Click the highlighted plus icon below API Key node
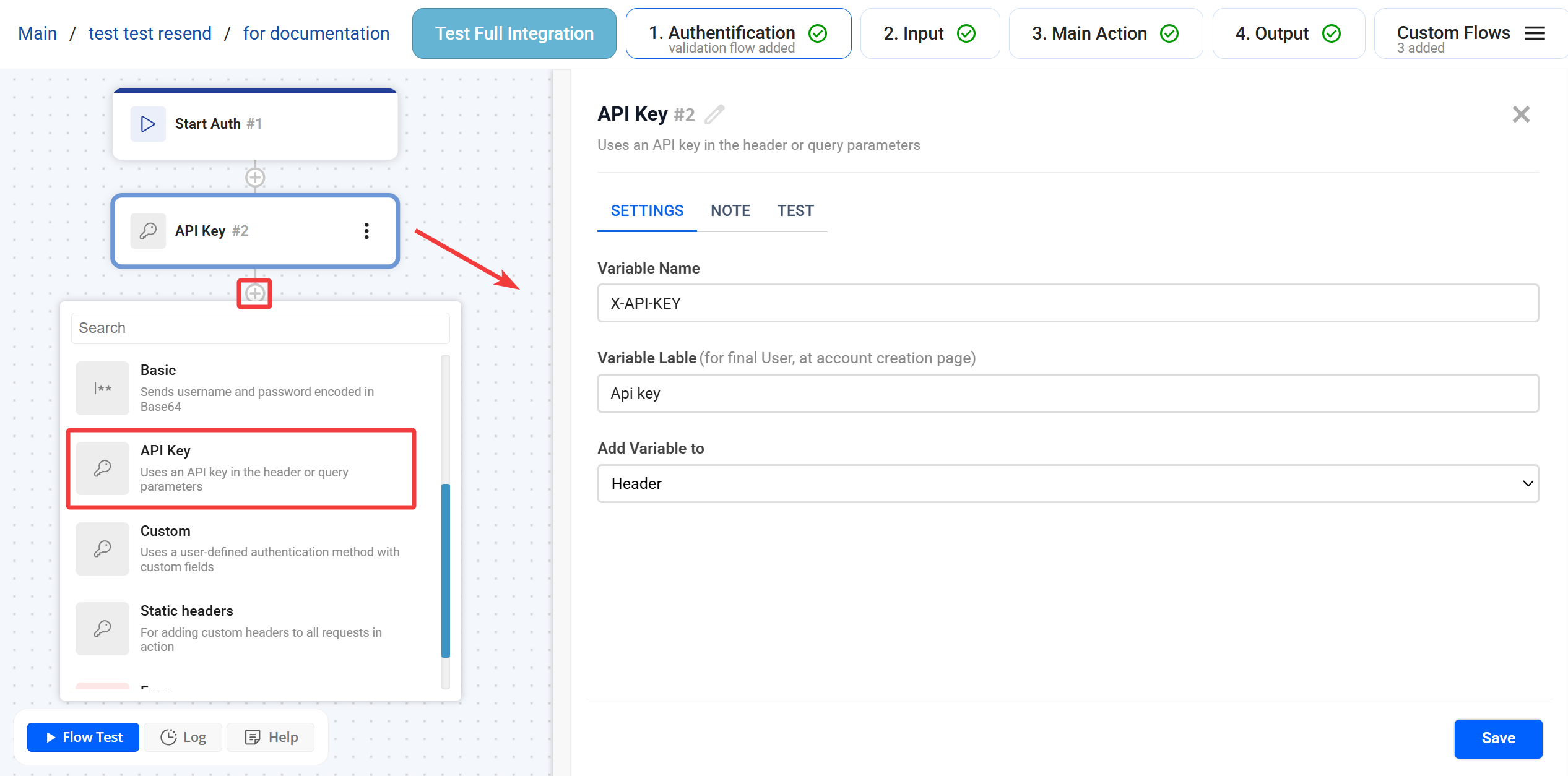 point(255,293)
